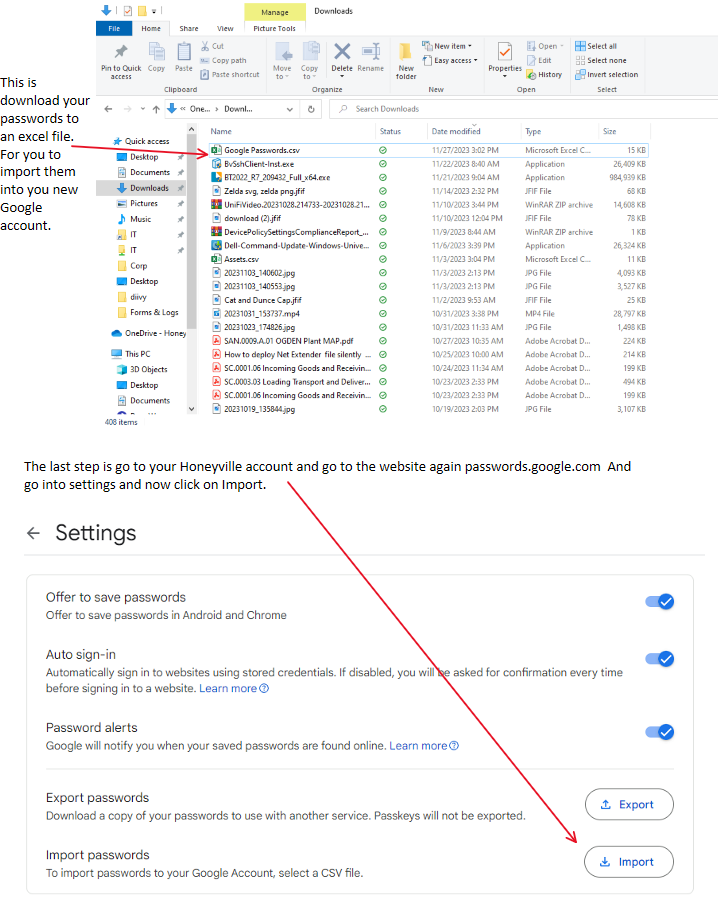The image size is (720, 909).
Task: Click the Up one level arrow
Action: pos(156,109)
